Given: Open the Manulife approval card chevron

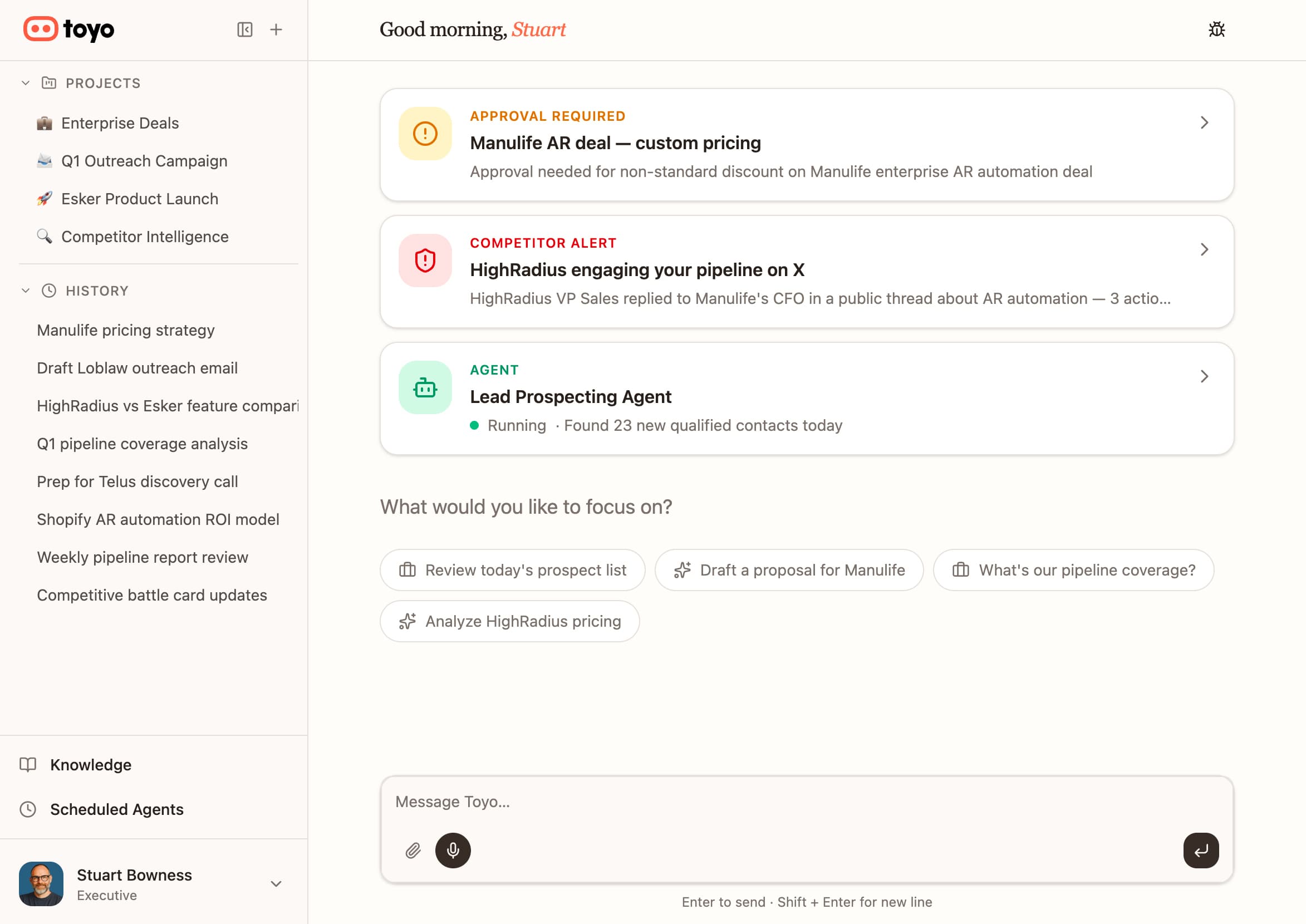Looking at the screenshot, I should click(1204, 123).
